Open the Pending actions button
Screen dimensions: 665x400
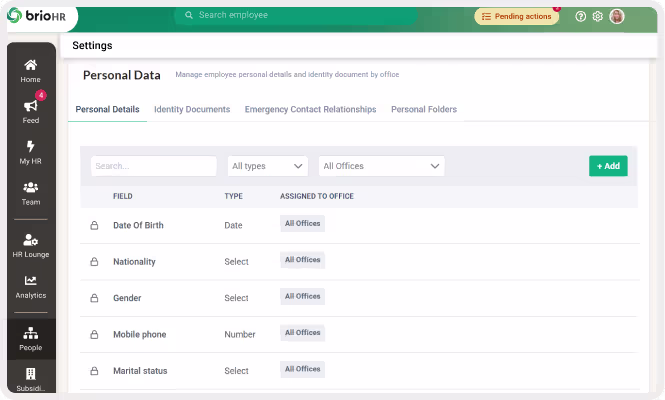pyautogui.click(x=516, y=16)
